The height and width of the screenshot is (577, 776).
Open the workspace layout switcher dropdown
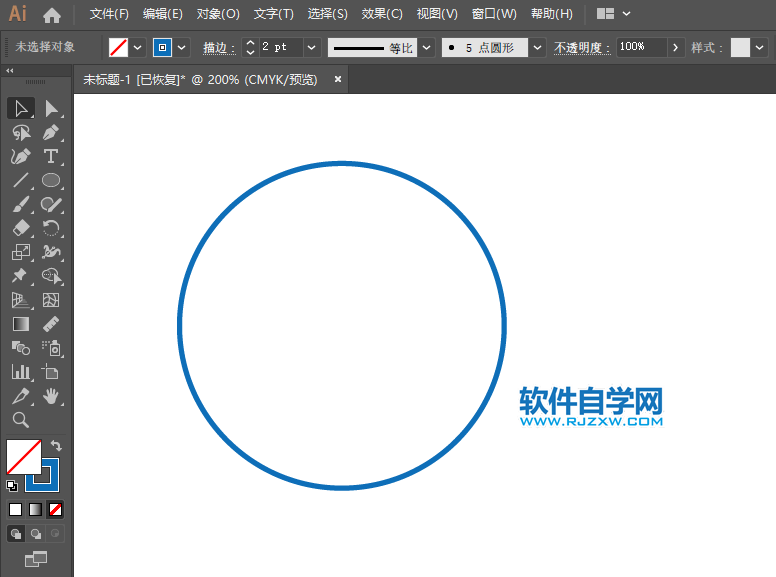coord(626,14)
